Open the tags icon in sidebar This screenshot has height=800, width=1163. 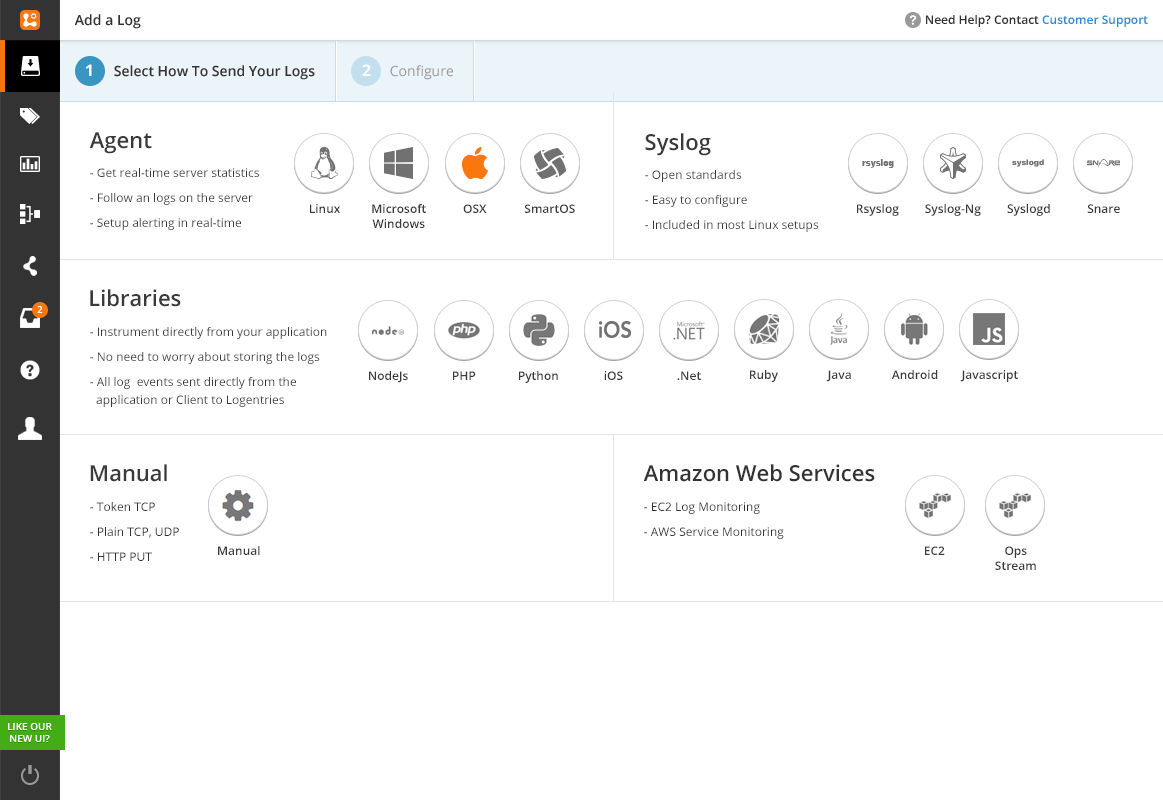[x=30, y=116]
